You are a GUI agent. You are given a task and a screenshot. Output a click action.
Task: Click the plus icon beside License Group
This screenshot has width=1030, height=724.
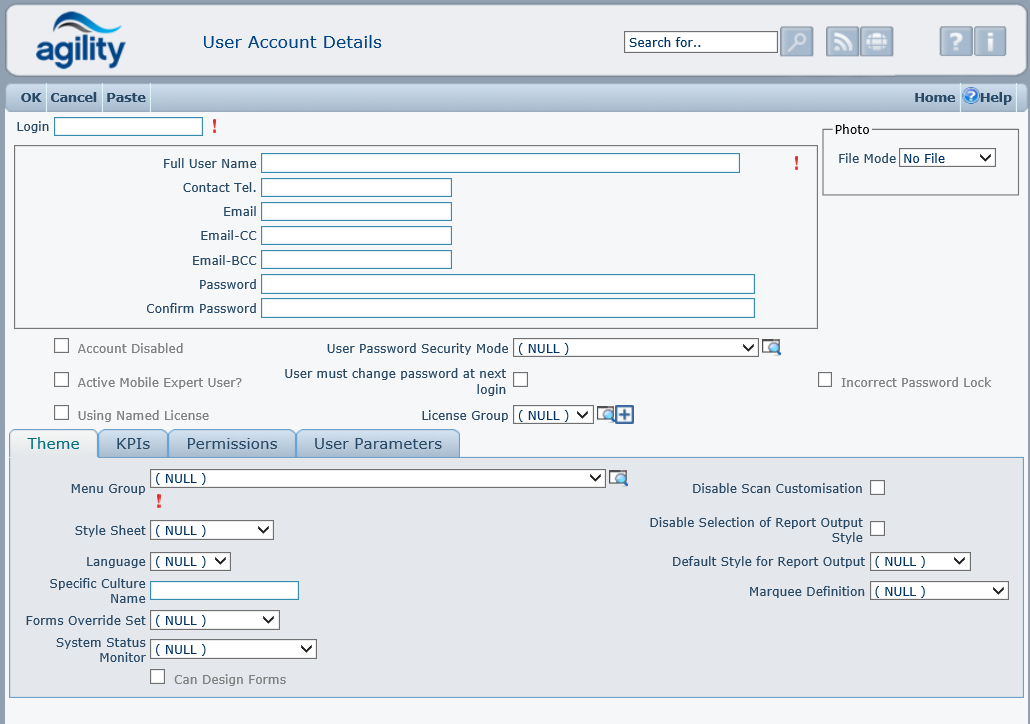coord(625,415)
